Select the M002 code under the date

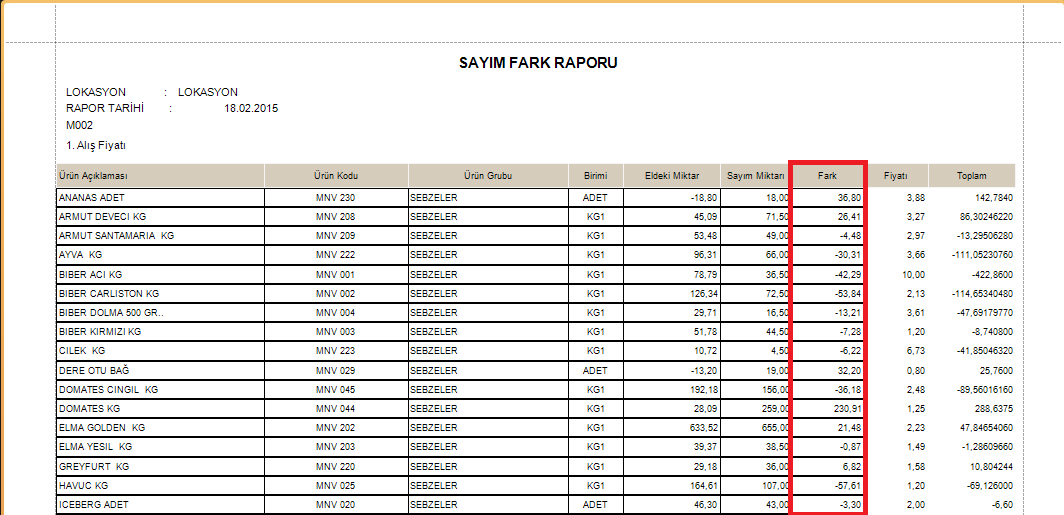click(79, 126)
